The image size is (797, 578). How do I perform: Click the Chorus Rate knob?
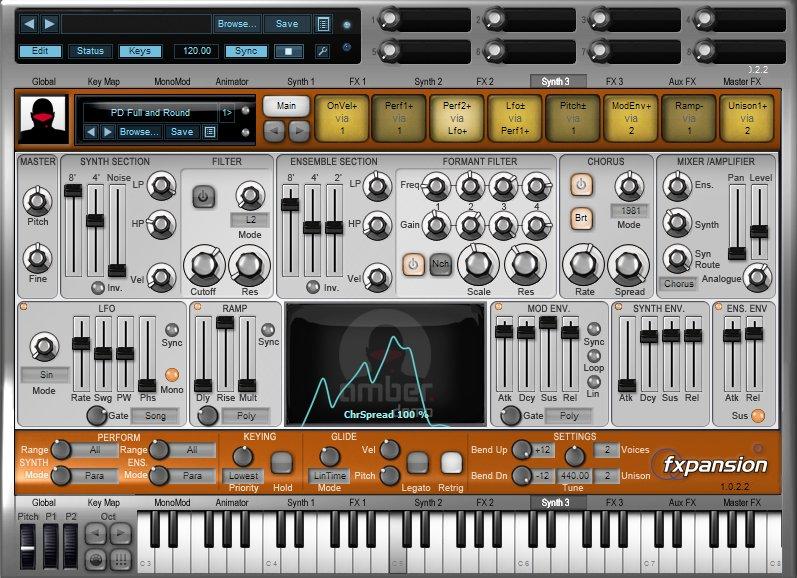click(x=583, y=265)
